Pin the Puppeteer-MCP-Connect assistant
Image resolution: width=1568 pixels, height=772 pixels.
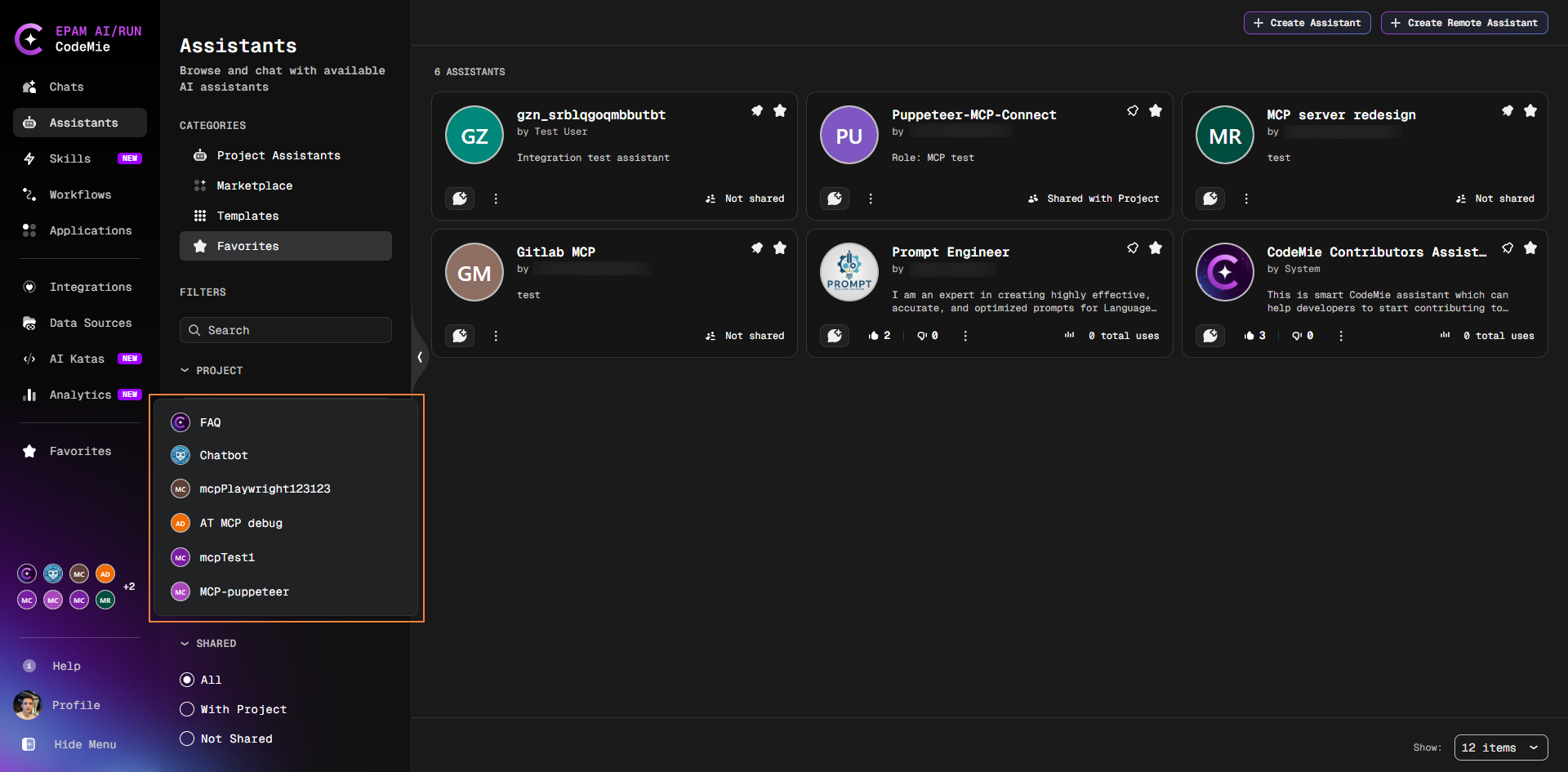(x=1133, y=110)
